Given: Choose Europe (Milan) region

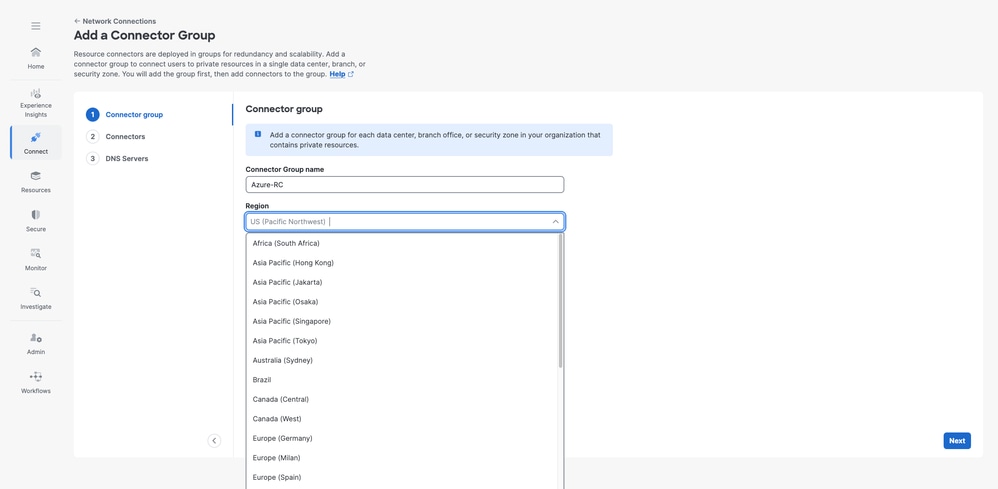Looking at the screenshot, I should (402, 458).
